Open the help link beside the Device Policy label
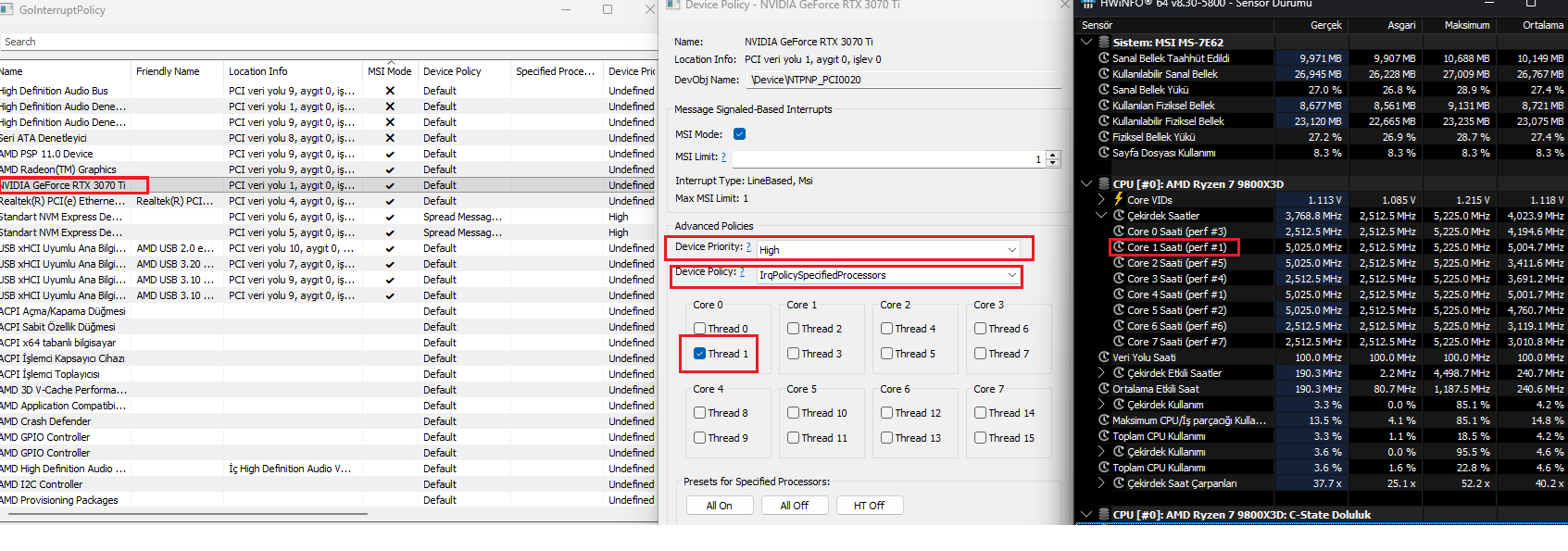 click(742, 272)
